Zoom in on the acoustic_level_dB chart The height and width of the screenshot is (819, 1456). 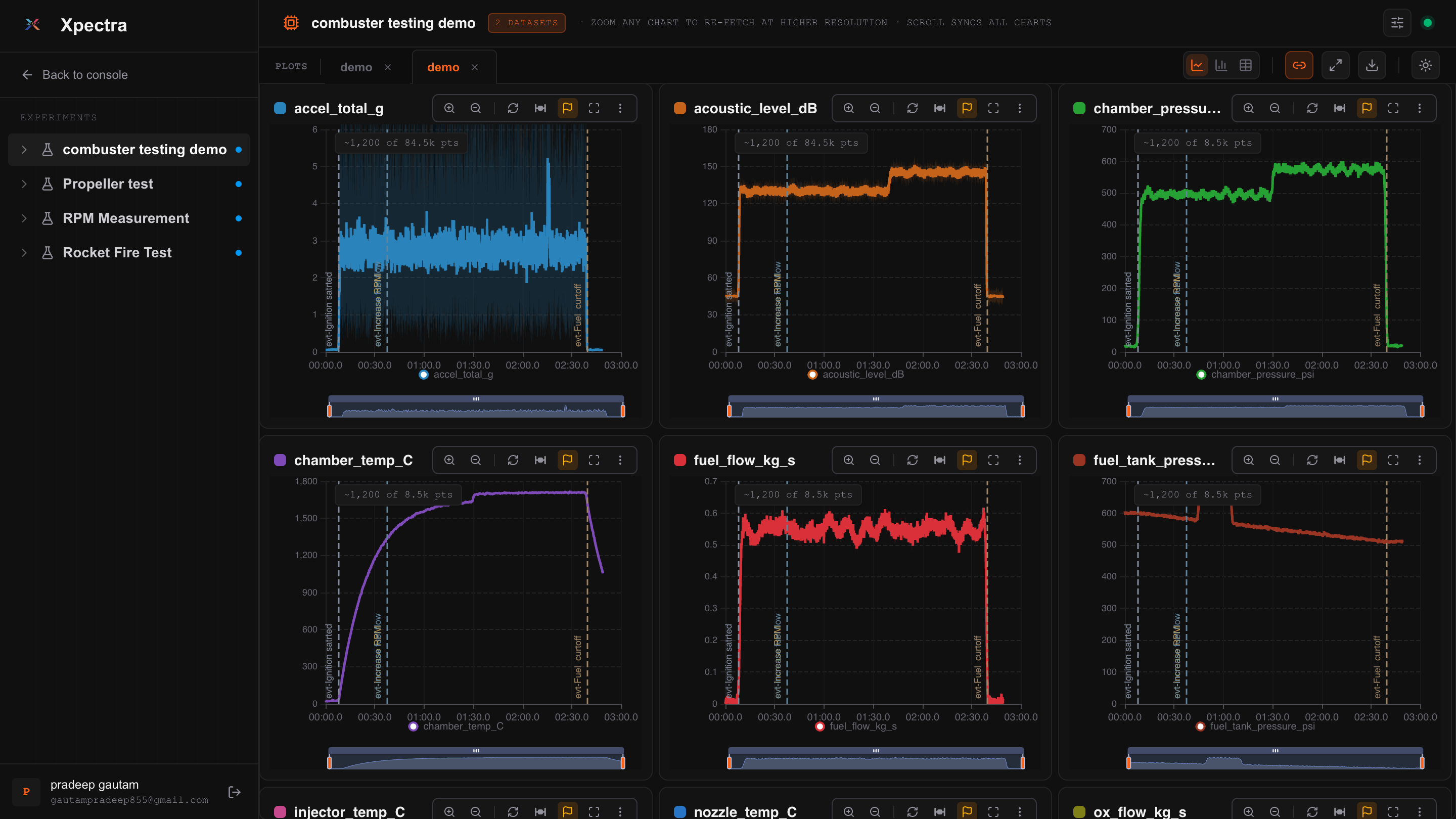(849, 108)
